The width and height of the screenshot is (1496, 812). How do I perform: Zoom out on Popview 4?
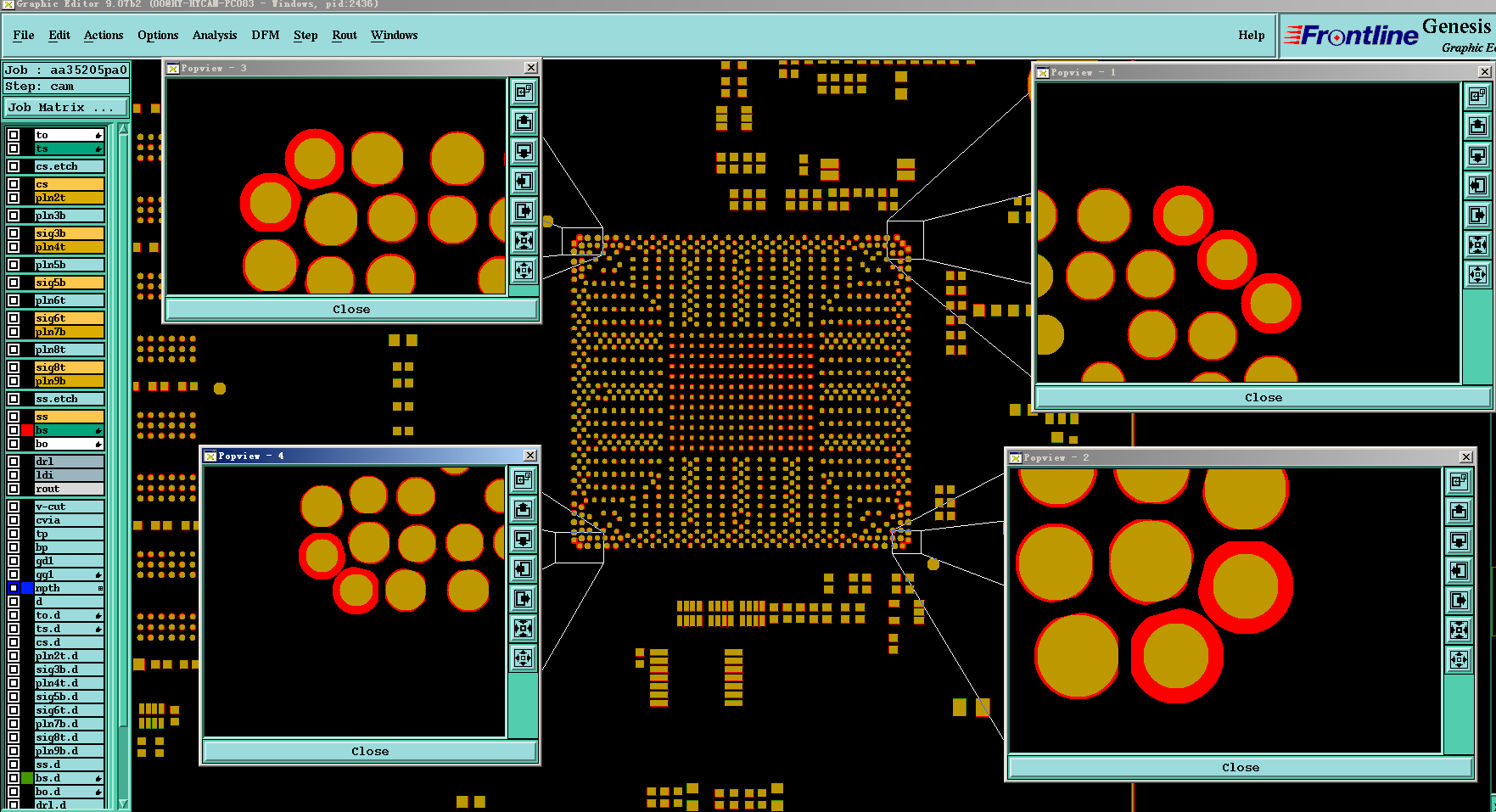[524, 658]
